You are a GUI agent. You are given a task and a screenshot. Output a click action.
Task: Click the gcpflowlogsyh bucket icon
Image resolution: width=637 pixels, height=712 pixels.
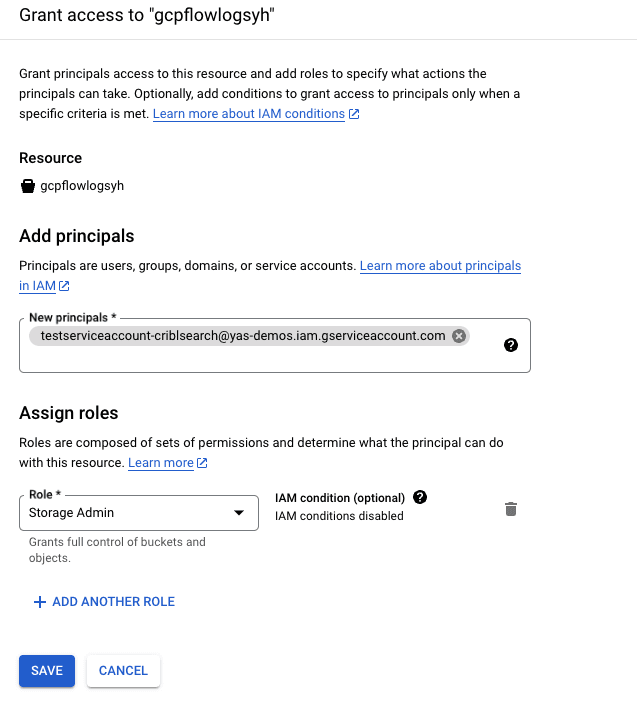27,186
